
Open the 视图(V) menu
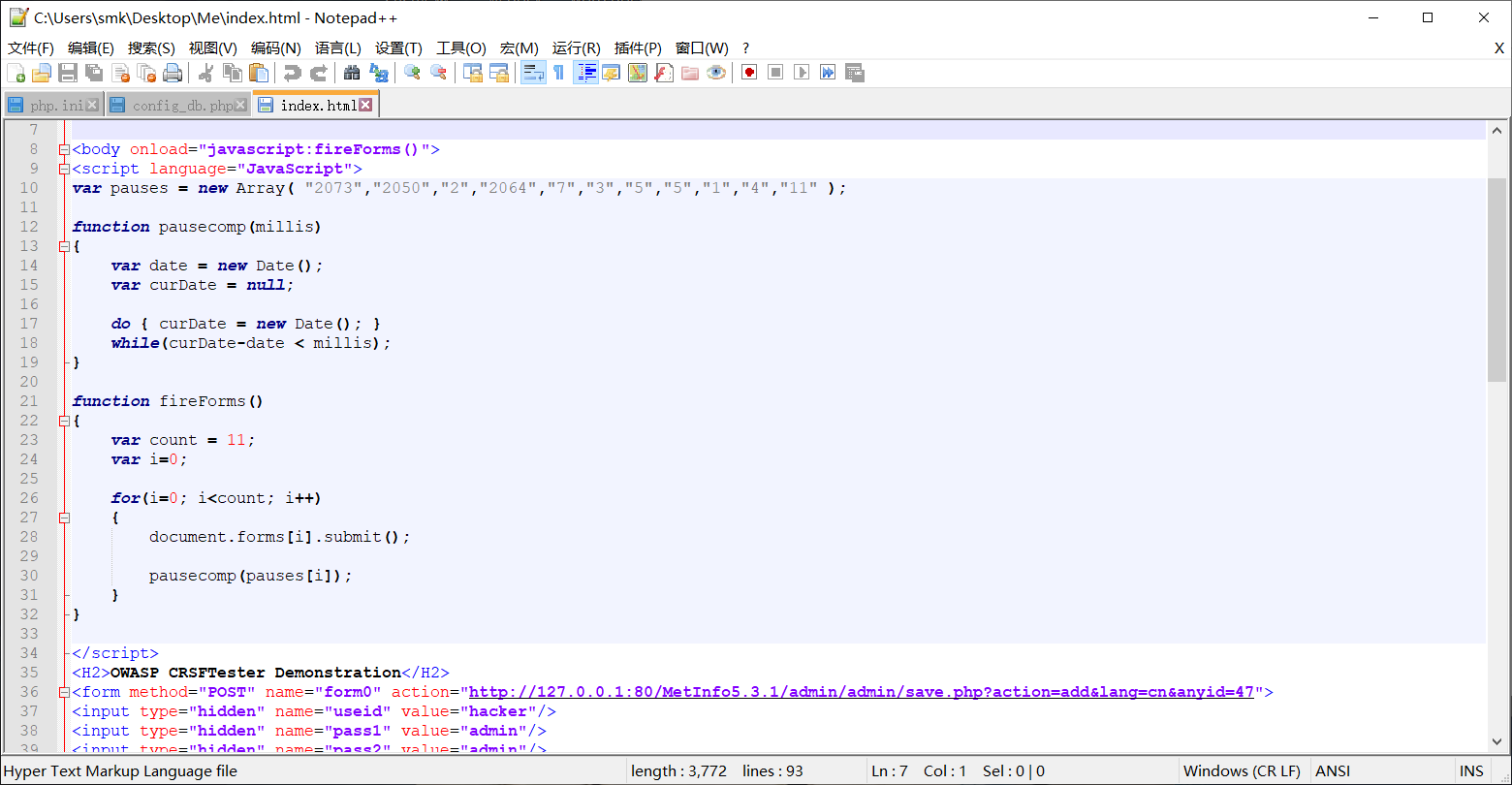click(x=213, y=47)
